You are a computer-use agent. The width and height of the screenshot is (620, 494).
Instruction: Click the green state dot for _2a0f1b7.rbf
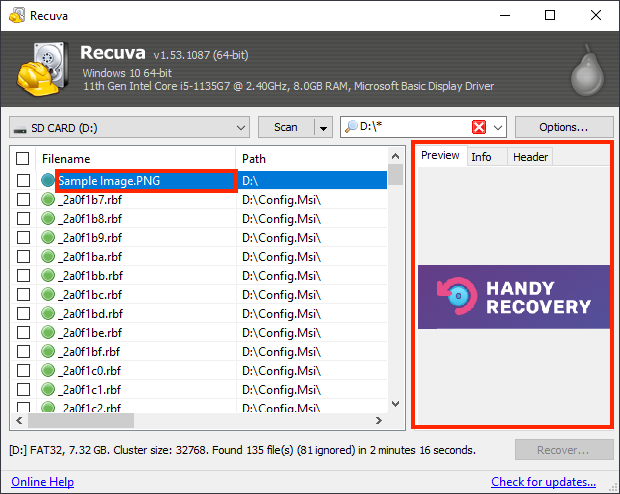(x=48, y=199)
